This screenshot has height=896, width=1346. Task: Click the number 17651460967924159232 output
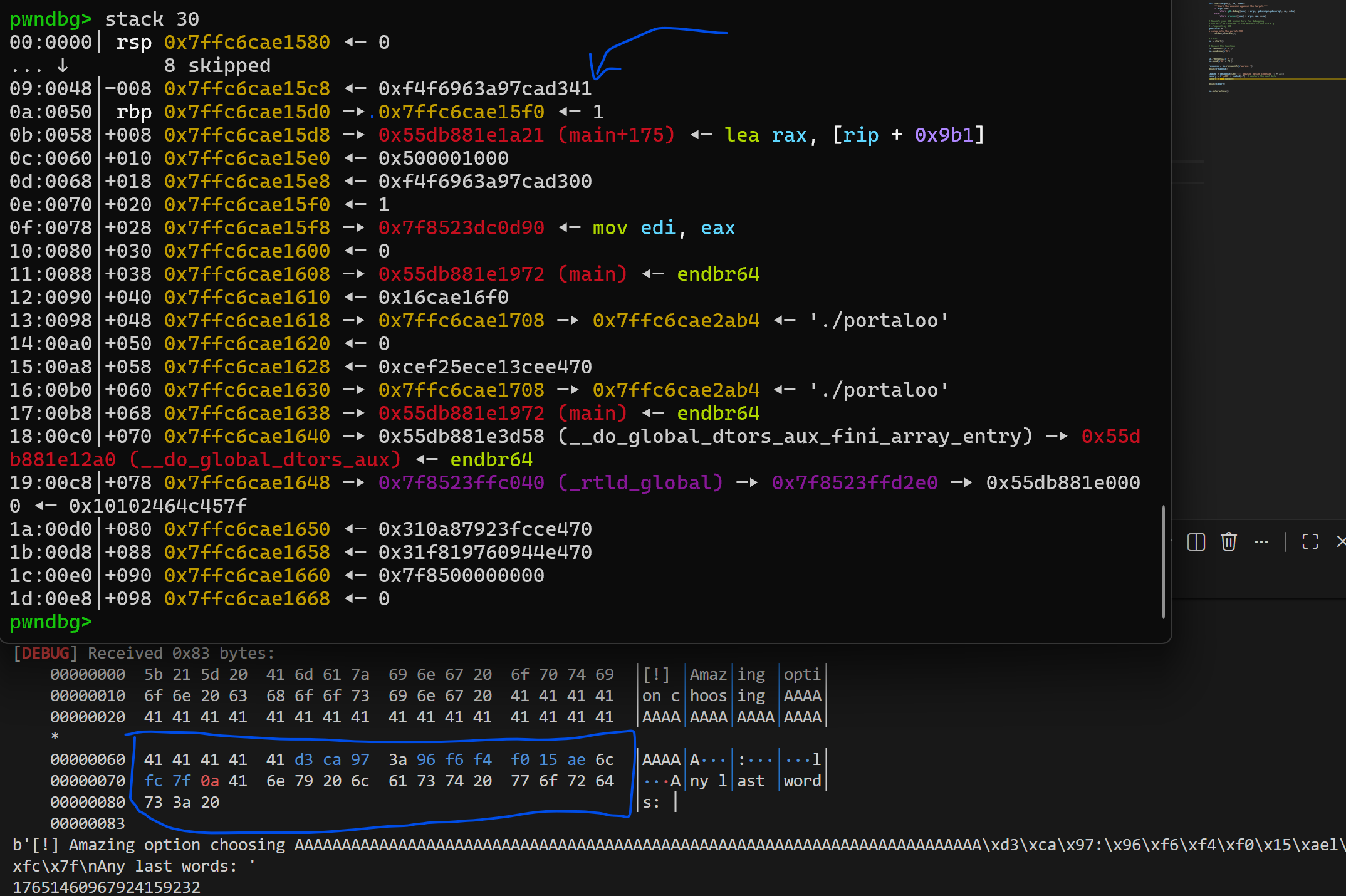(x=107, y=887)
